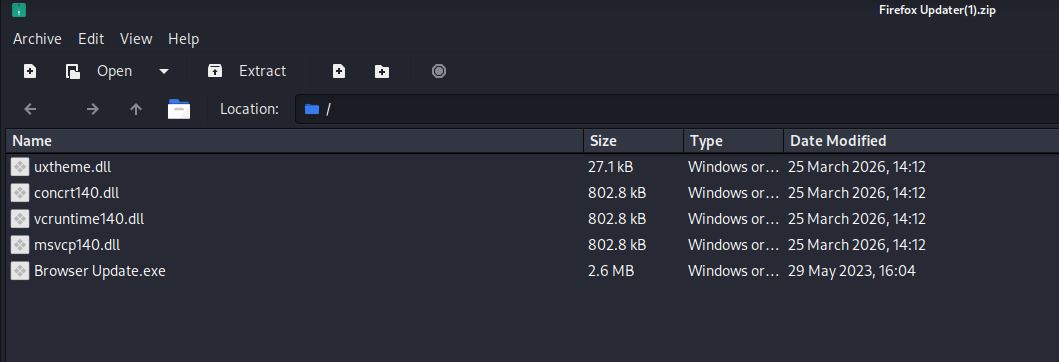Image resolution: width=1059 pixels, height=362 pixels.
Task: Click the file icon for Browser Update.exe
Action: 20,271
